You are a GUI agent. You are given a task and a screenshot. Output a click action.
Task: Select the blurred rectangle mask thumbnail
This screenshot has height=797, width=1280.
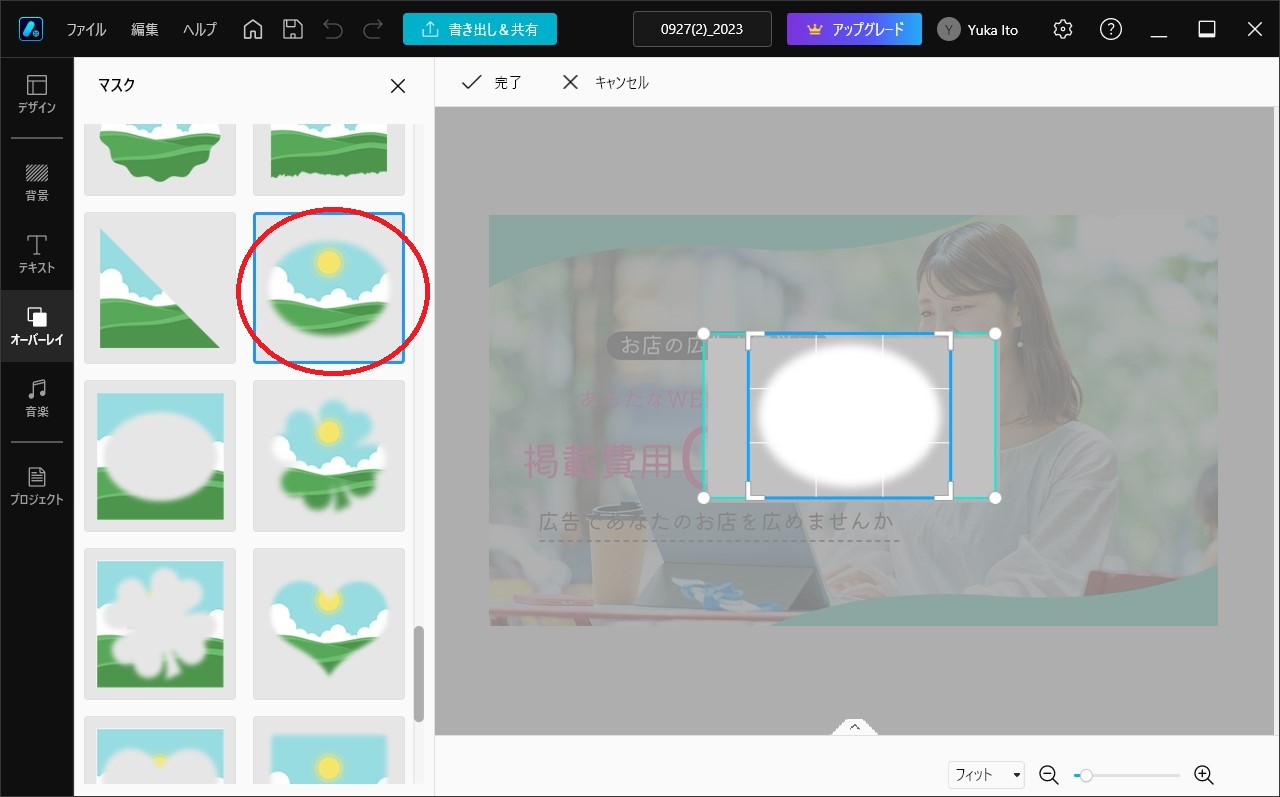329,750
